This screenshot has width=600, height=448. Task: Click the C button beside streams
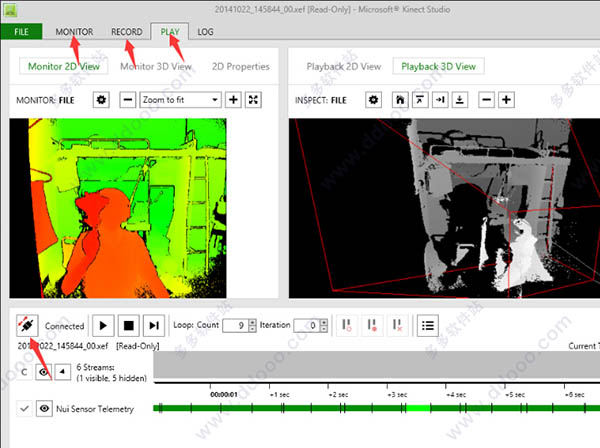(24, 372)
